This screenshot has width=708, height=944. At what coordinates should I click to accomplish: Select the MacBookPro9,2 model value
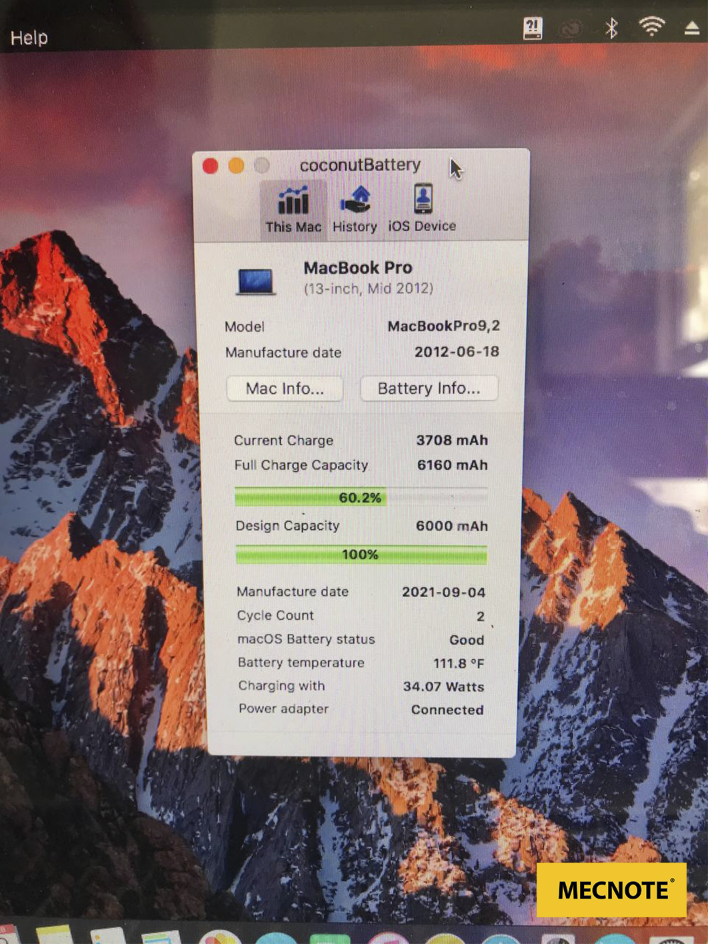[444, 326]
